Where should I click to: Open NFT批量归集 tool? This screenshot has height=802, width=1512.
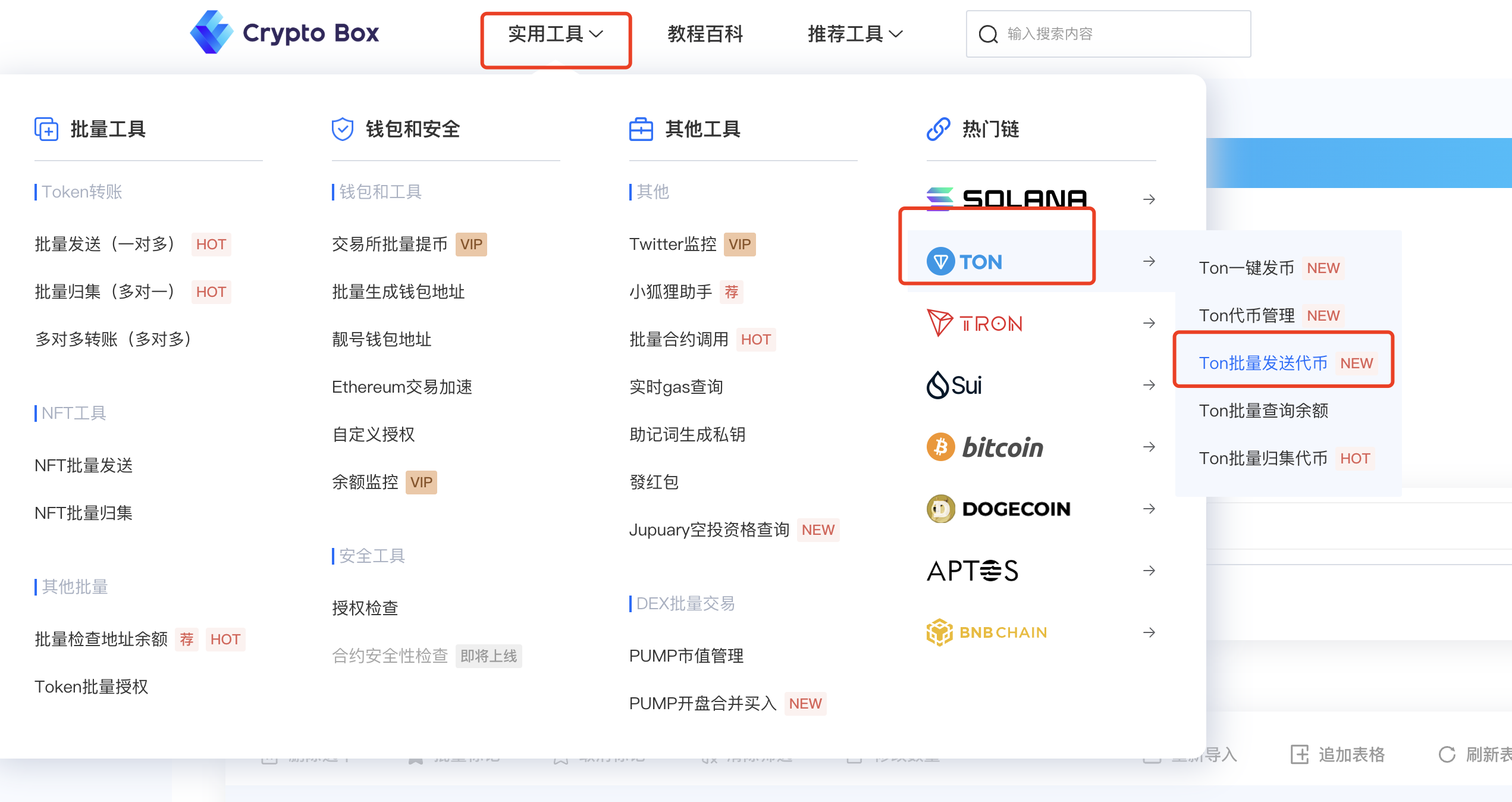pyautogui.click(x=83, y=513)
